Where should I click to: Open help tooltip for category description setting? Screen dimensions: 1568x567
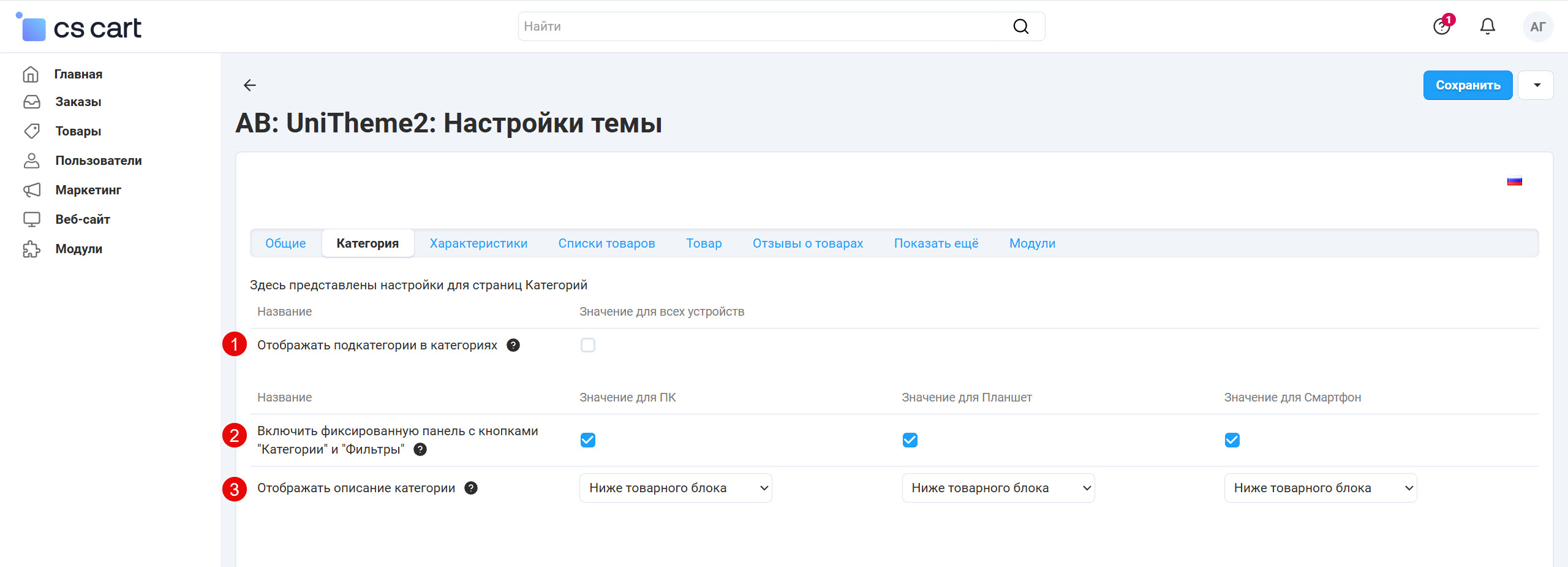click(x=471, y=488)
